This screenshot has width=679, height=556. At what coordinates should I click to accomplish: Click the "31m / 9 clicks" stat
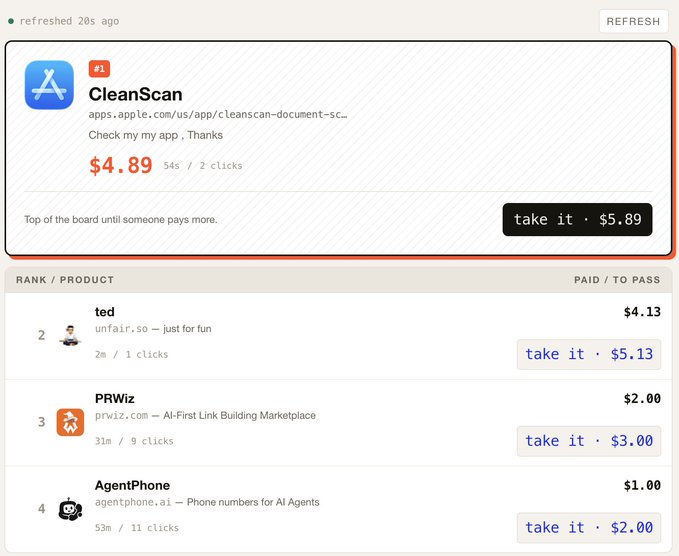tap(134, 441)
